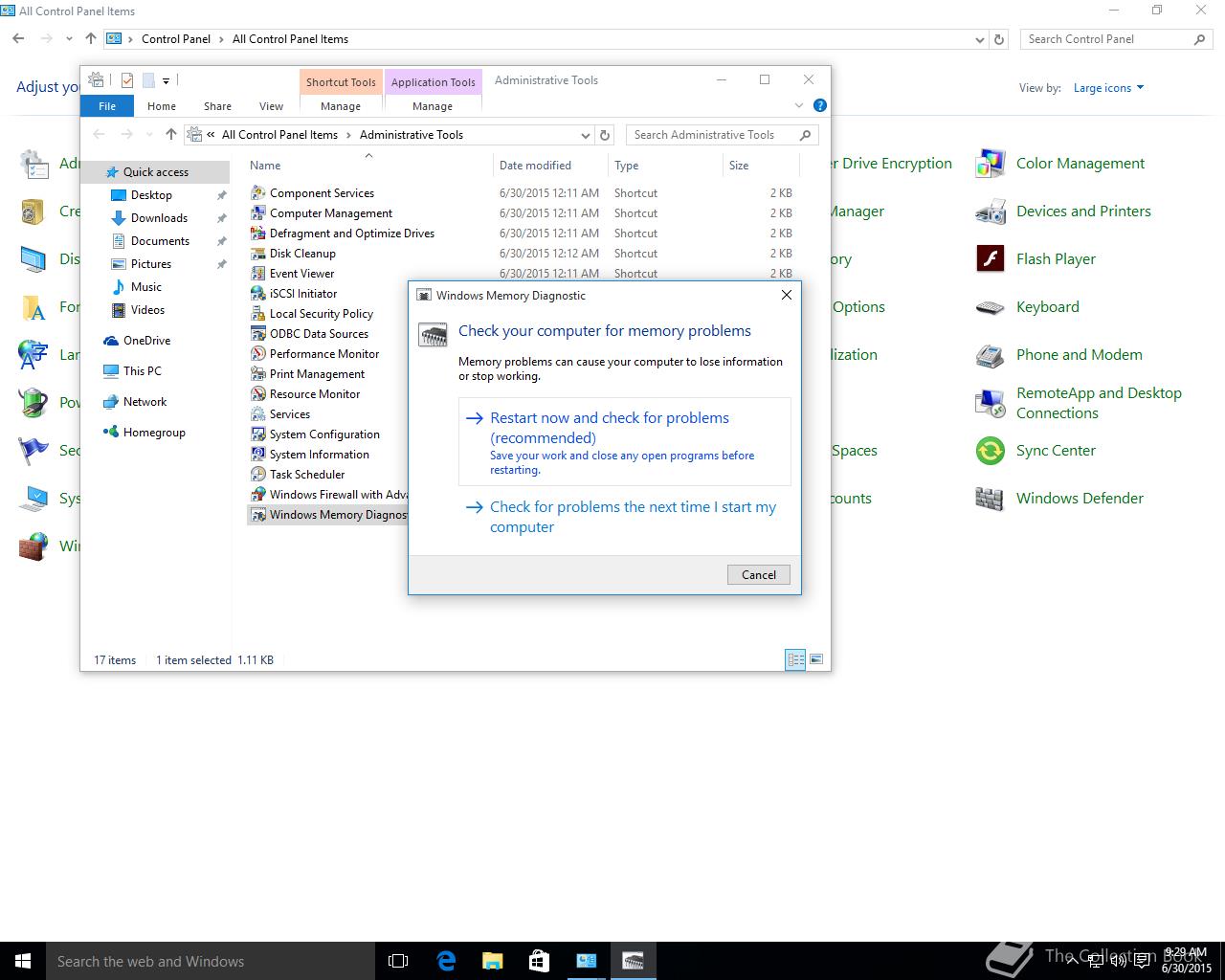Choose Check for problems next time I start
Viewport: 1225px width, 980px height.
[x=625, y=517]
